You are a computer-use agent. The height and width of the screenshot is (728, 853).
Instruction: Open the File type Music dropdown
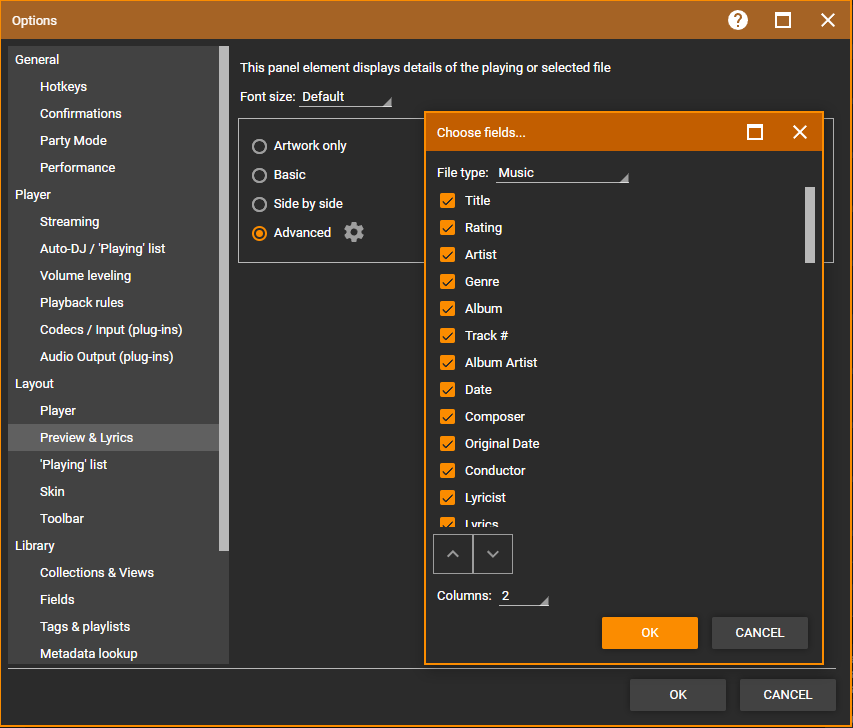(x=563, y=173)
